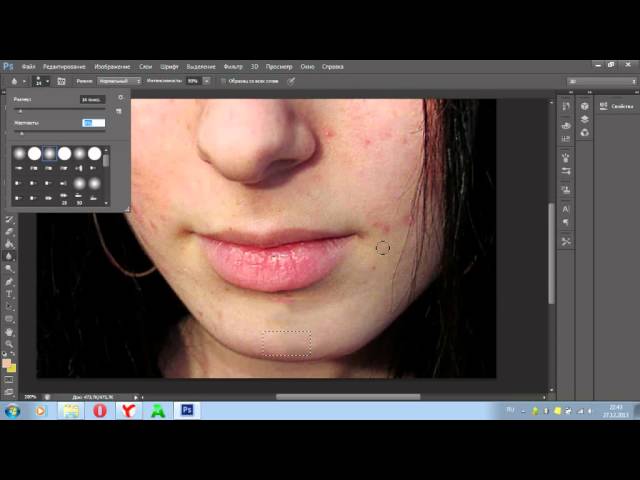640x480 pixels.
Task: Open the 'Слои' menu
Action: point(145,67)
